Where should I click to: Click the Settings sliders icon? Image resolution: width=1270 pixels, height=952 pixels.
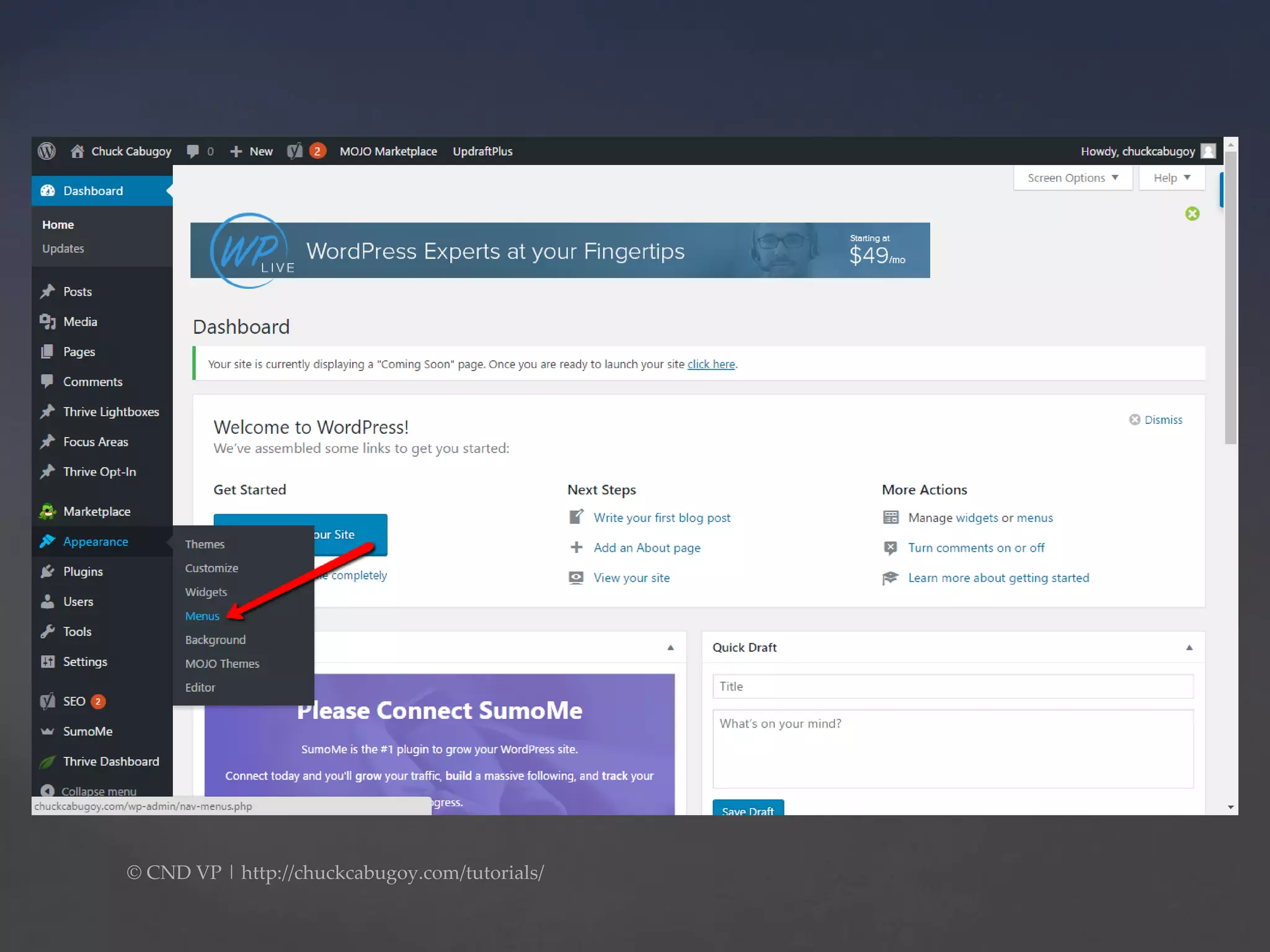click(x=48, y=661)
